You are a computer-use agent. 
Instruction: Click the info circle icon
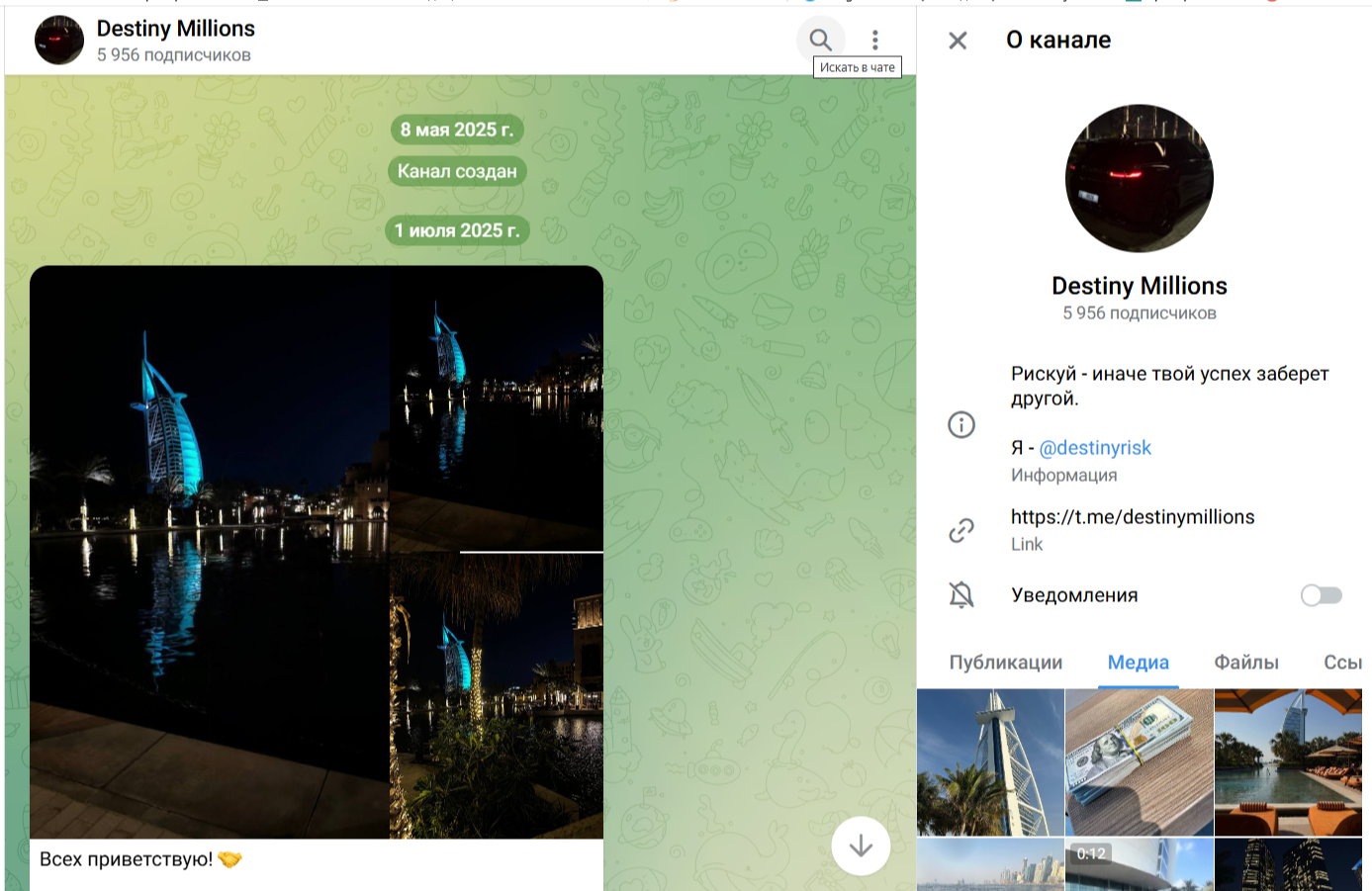[x=961, y=425]
